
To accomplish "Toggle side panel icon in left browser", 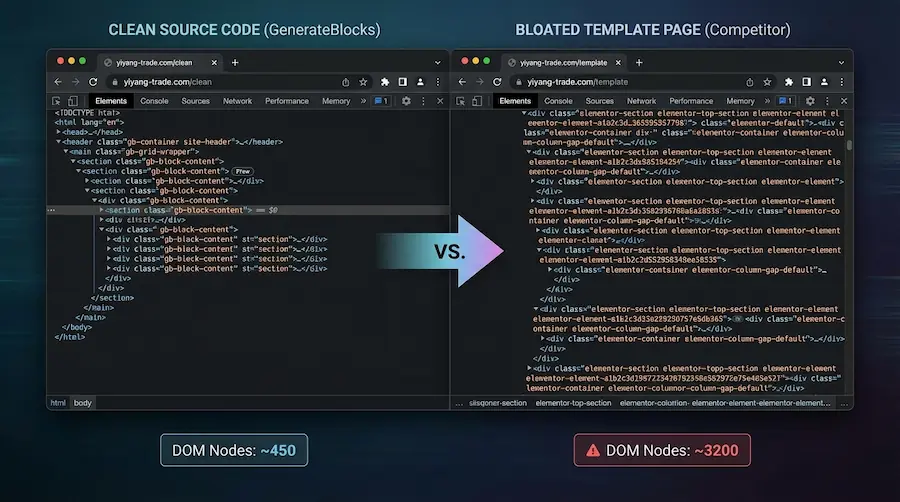I will 402,82.
